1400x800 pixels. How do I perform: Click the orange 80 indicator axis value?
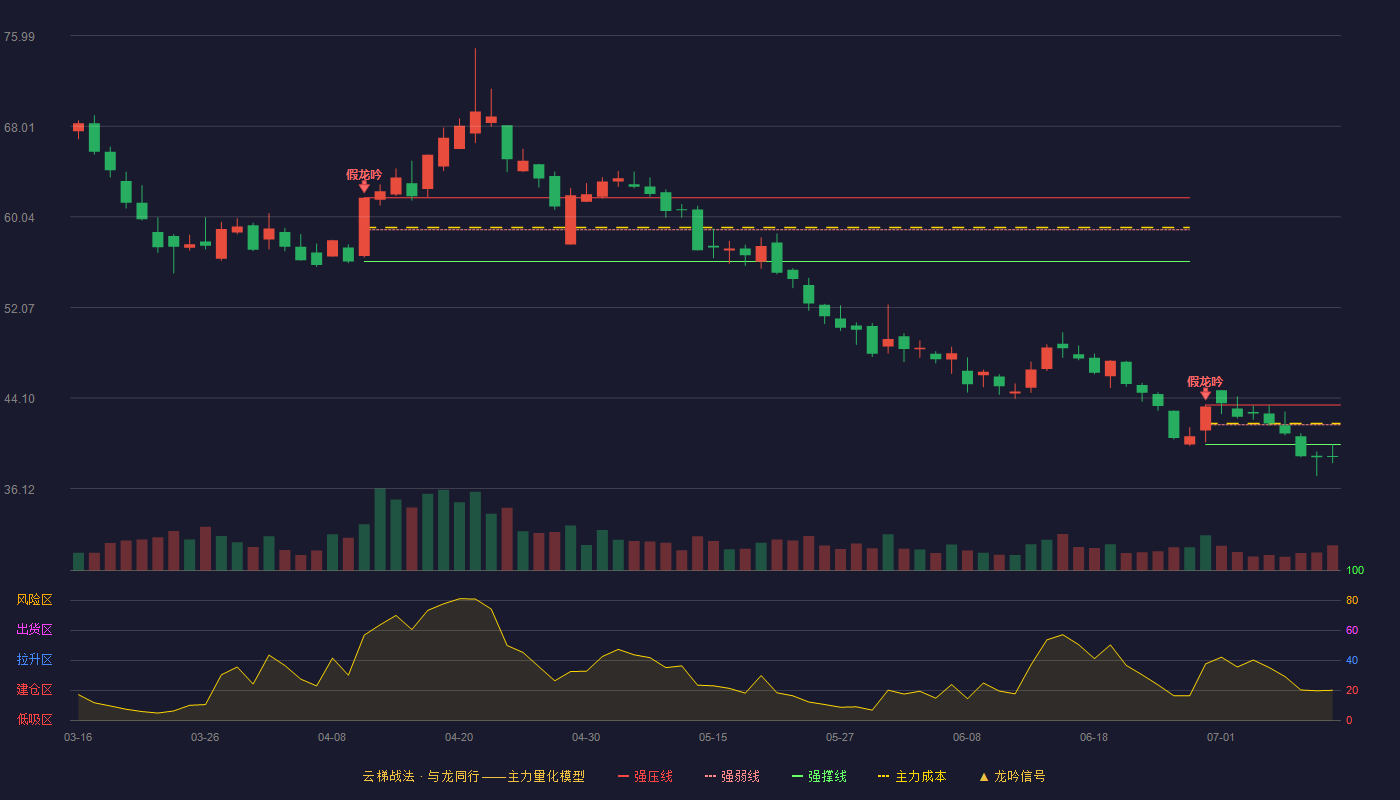[1352, 601]
